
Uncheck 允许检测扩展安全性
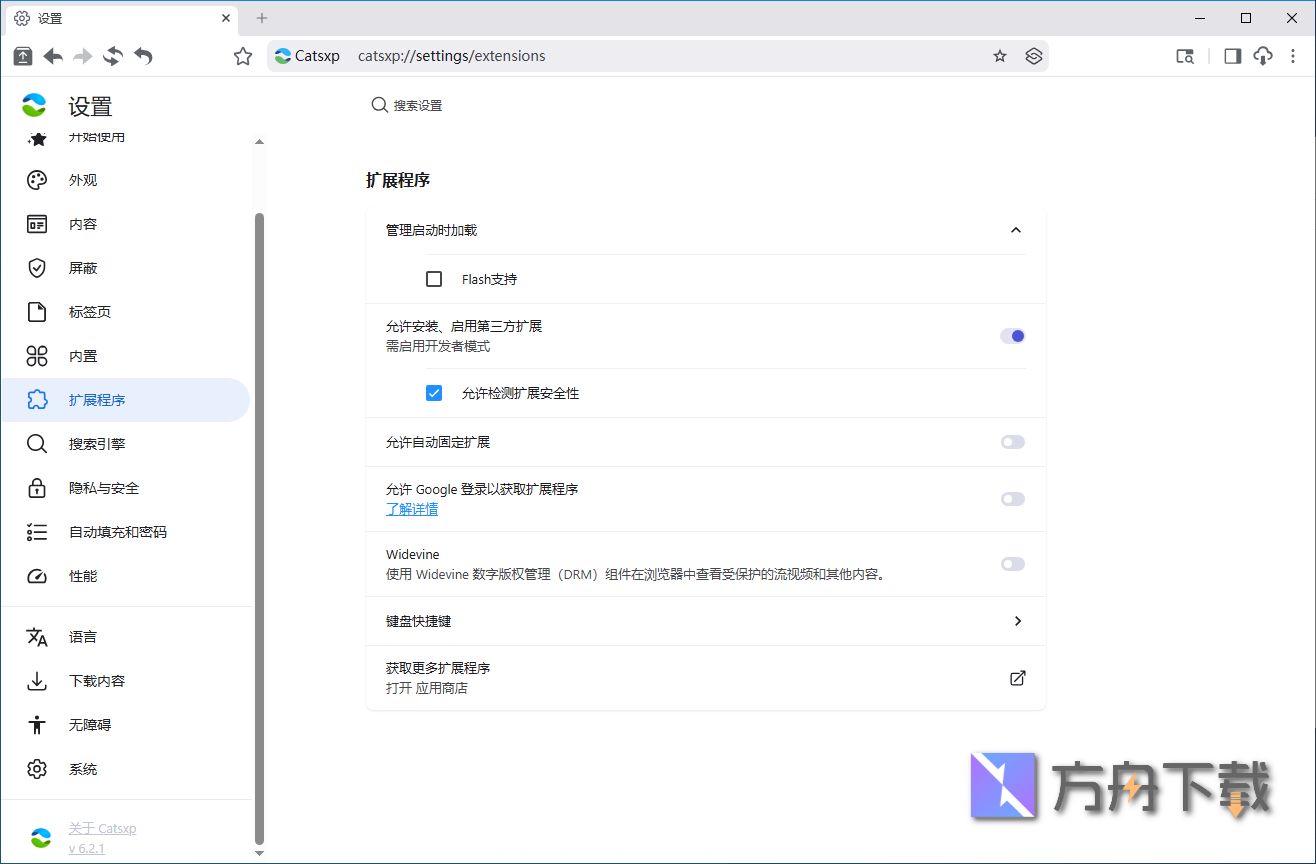coord(434,392)
